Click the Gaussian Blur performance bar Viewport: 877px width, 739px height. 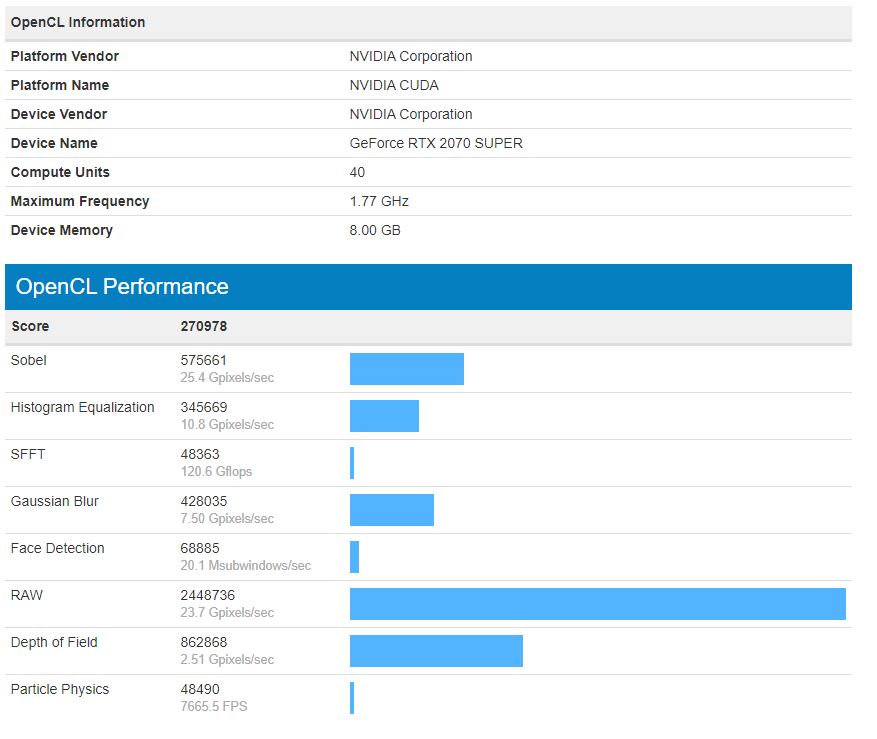(392, 510)
